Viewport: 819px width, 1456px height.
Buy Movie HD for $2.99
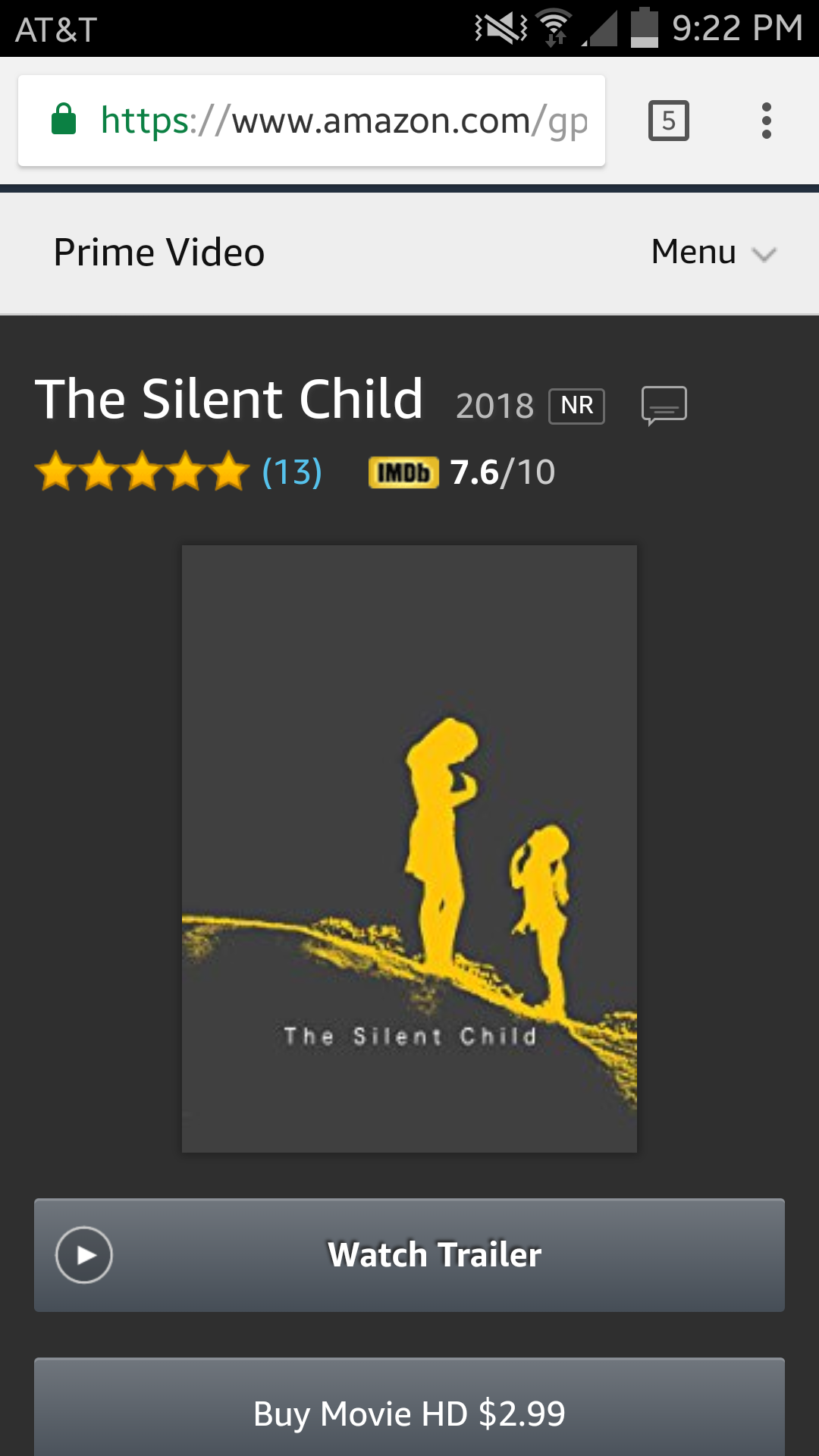409,1413
